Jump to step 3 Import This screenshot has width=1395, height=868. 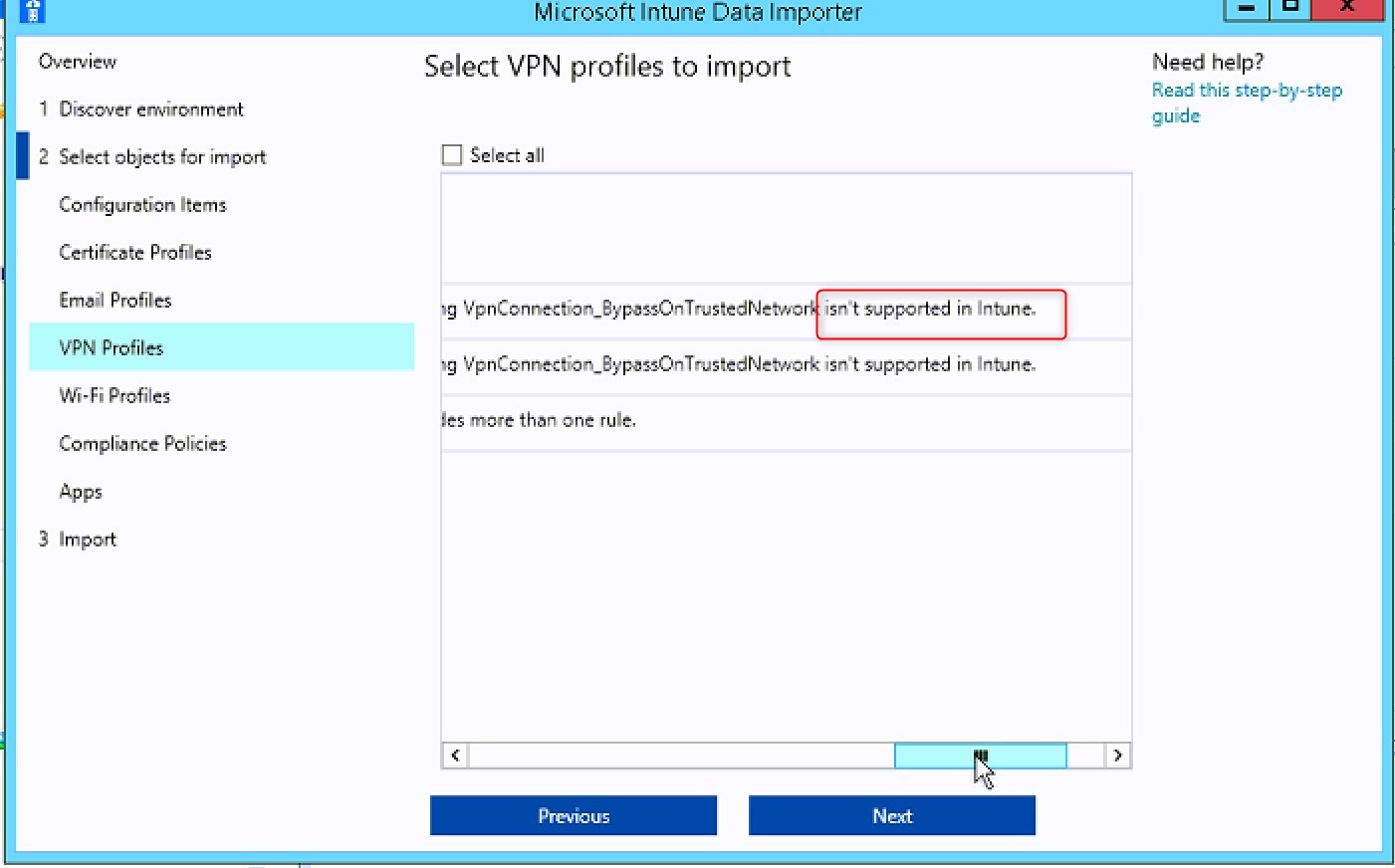pos(78,540)
